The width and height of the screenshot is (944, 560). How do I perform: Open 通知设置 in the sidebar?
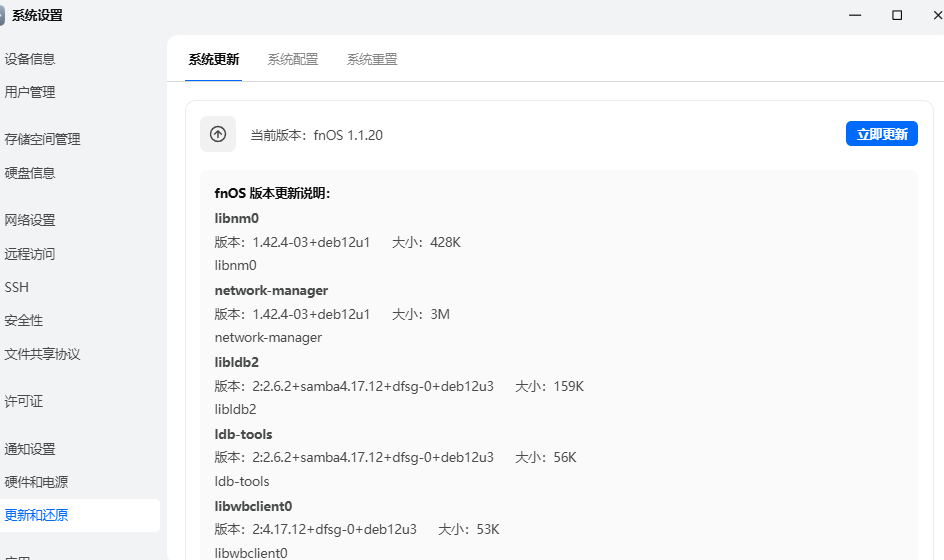[30, 449]
